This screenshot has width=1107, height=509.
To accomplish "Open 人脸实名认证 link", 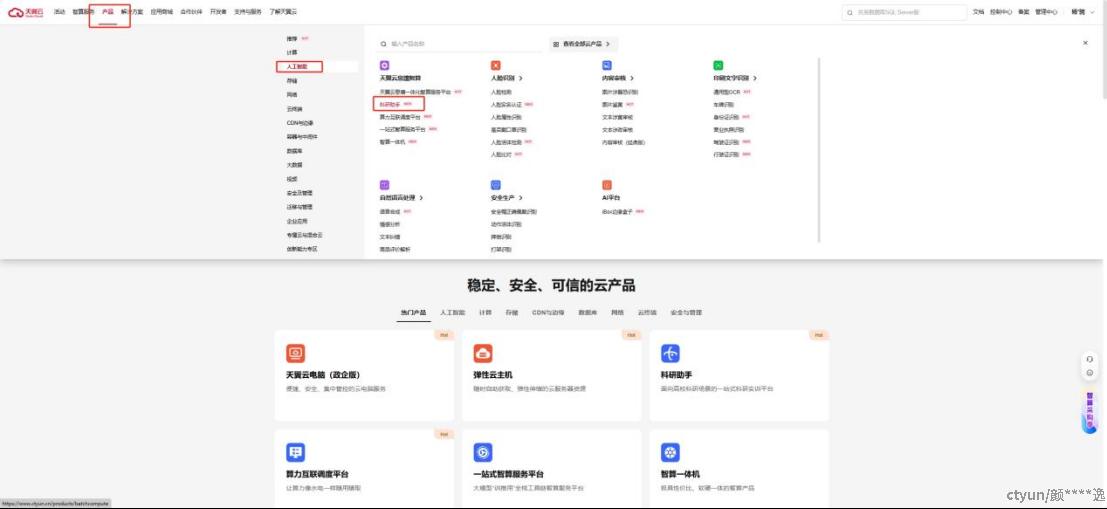I will click(x=506, y=104).
